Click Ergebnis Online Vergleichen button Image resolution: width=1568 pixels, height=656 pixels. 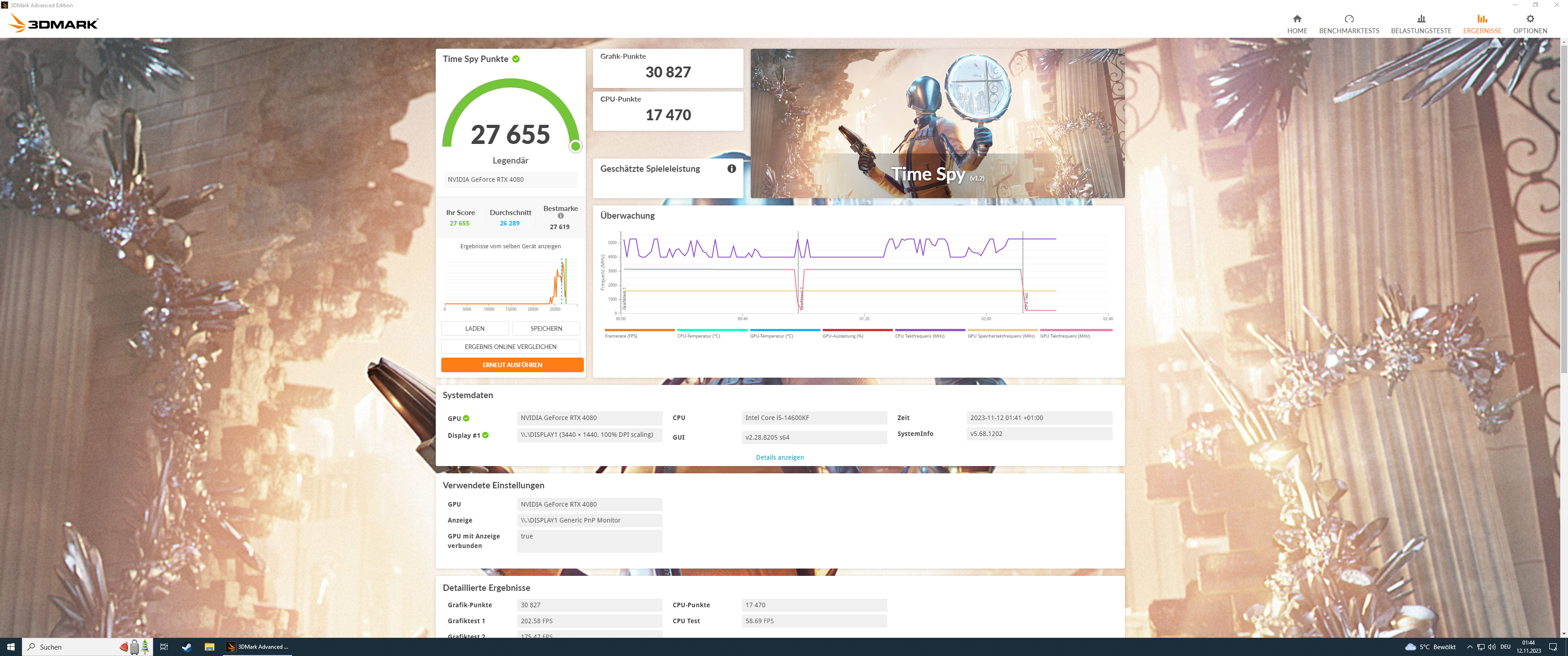click(510, 346)
